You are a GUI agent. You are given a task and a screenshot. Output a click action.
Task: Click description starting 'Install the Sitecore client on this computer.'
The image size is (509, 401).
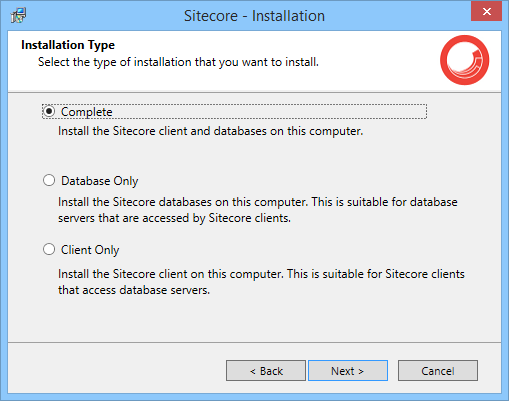[x=261, y=282]
